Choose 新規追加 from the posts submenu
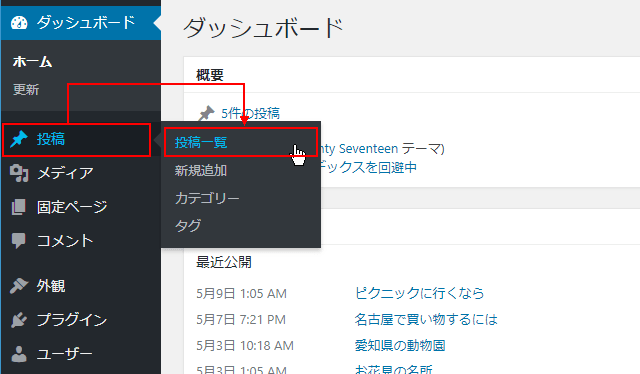Image resolution: width=640 pixels, height=374 pixels. coord(201,170)
